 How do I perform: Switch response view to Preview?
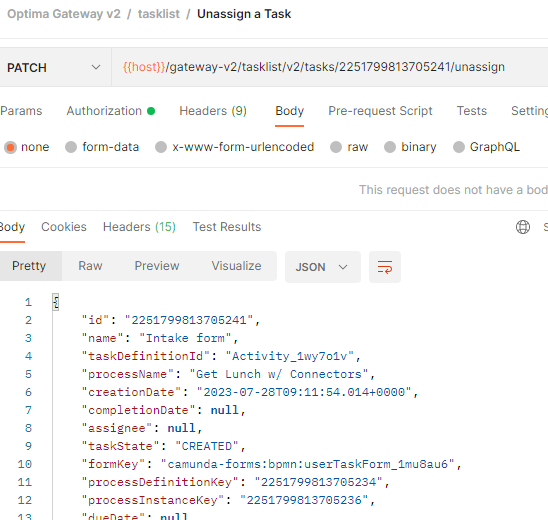(x=157, y=266)
